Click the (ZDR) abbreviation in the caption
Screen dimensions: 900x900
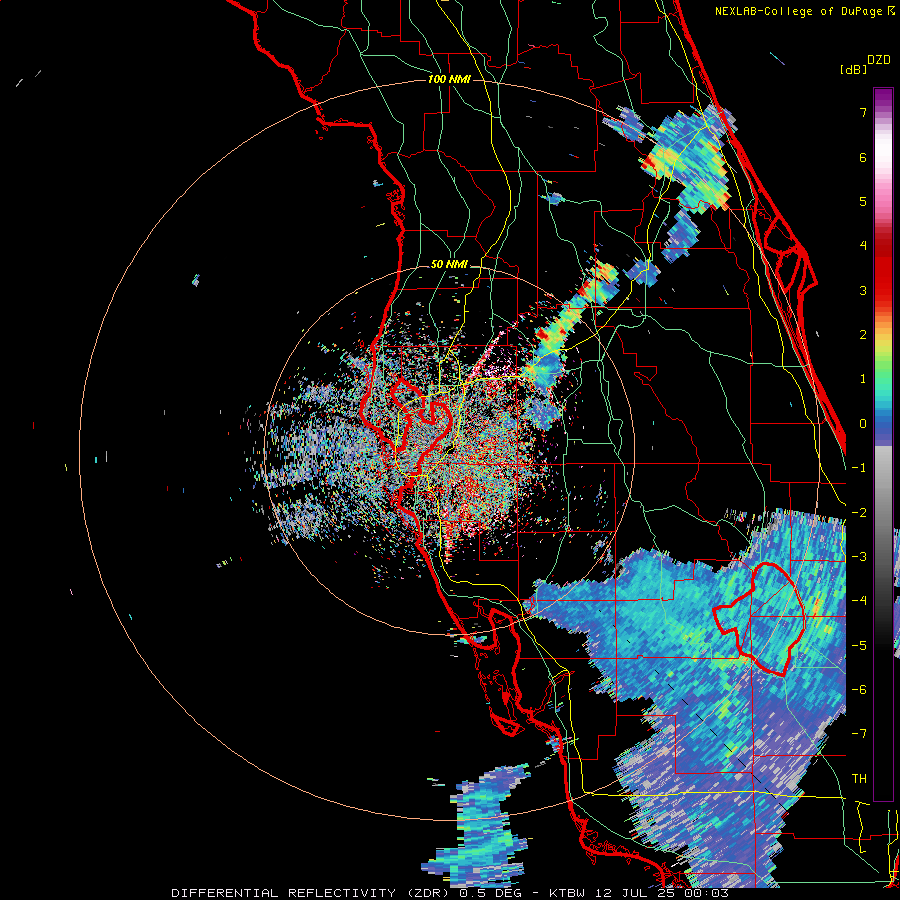[x=428, y=893]
